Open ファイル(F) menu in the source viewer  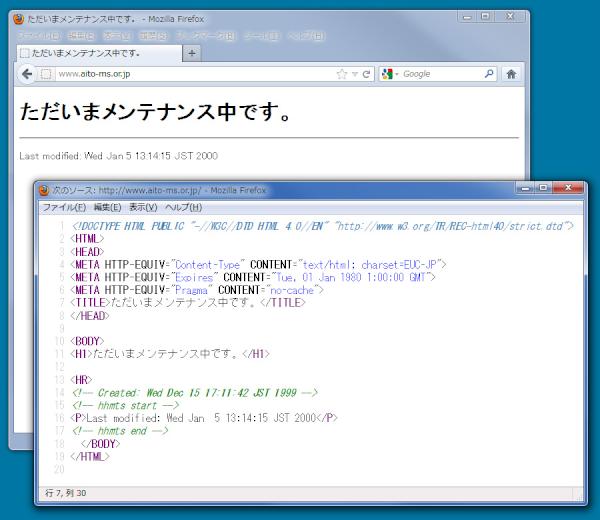(64, 207)
